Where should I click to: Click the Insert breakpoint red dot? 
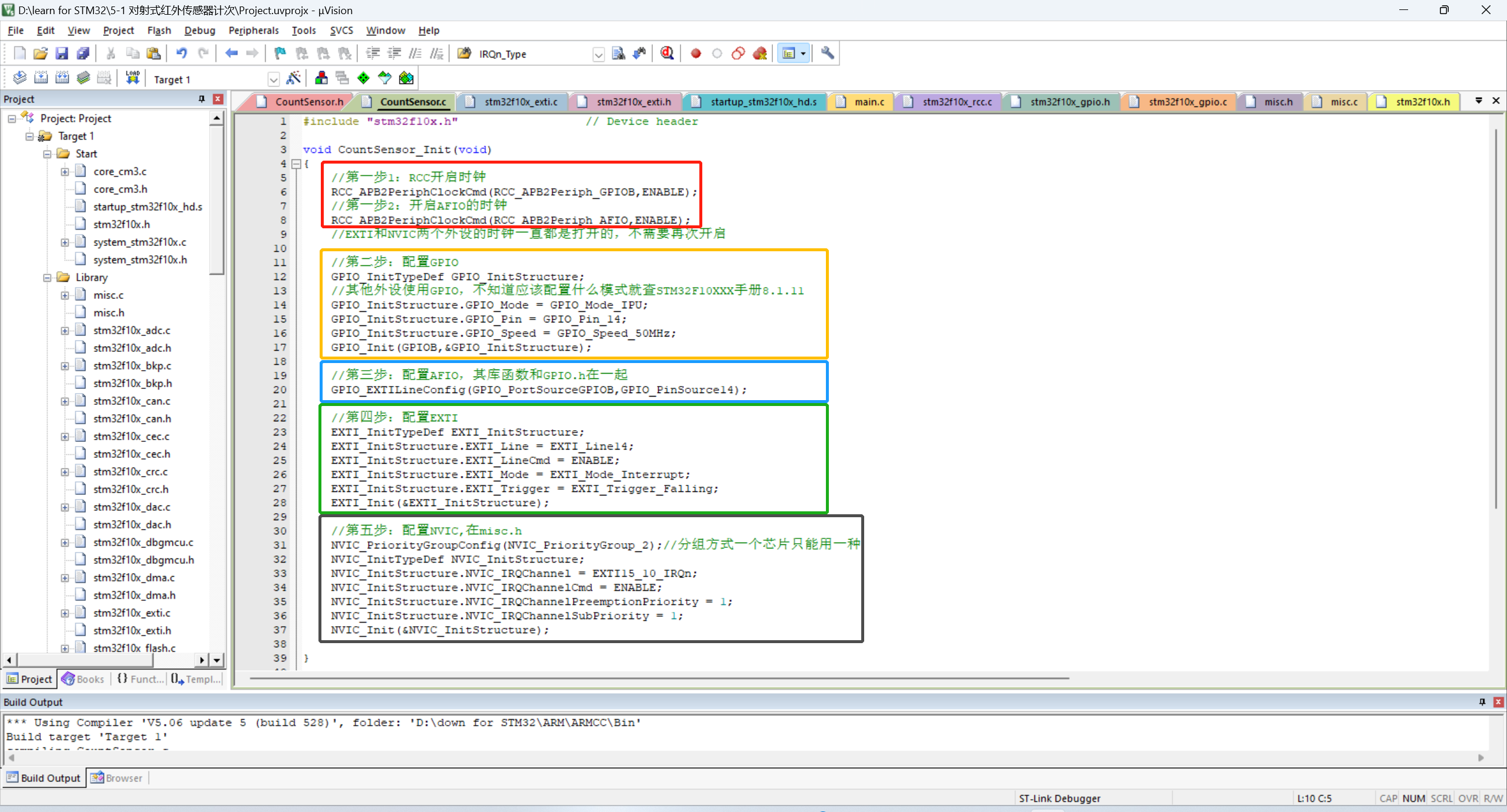pyautogui.click(x=696, y=54)
